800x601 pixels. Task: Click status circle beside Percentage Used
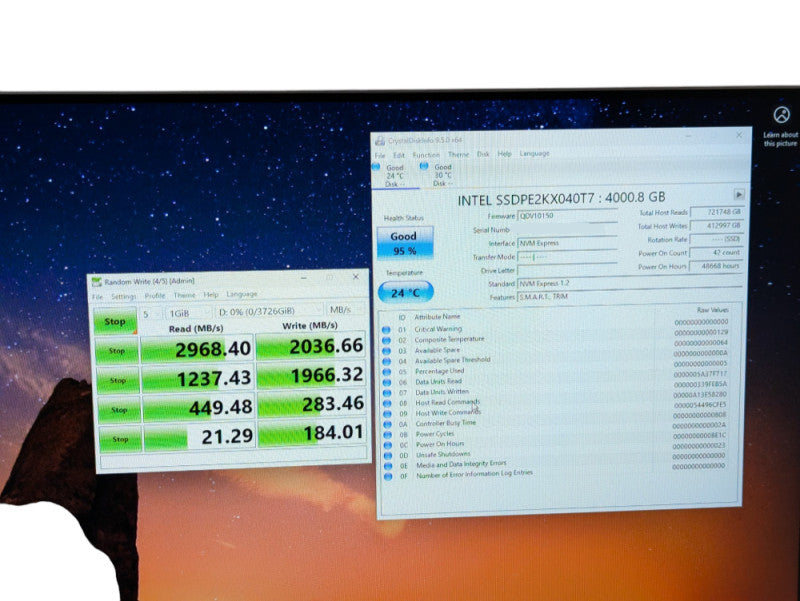[x=387, y=372]
